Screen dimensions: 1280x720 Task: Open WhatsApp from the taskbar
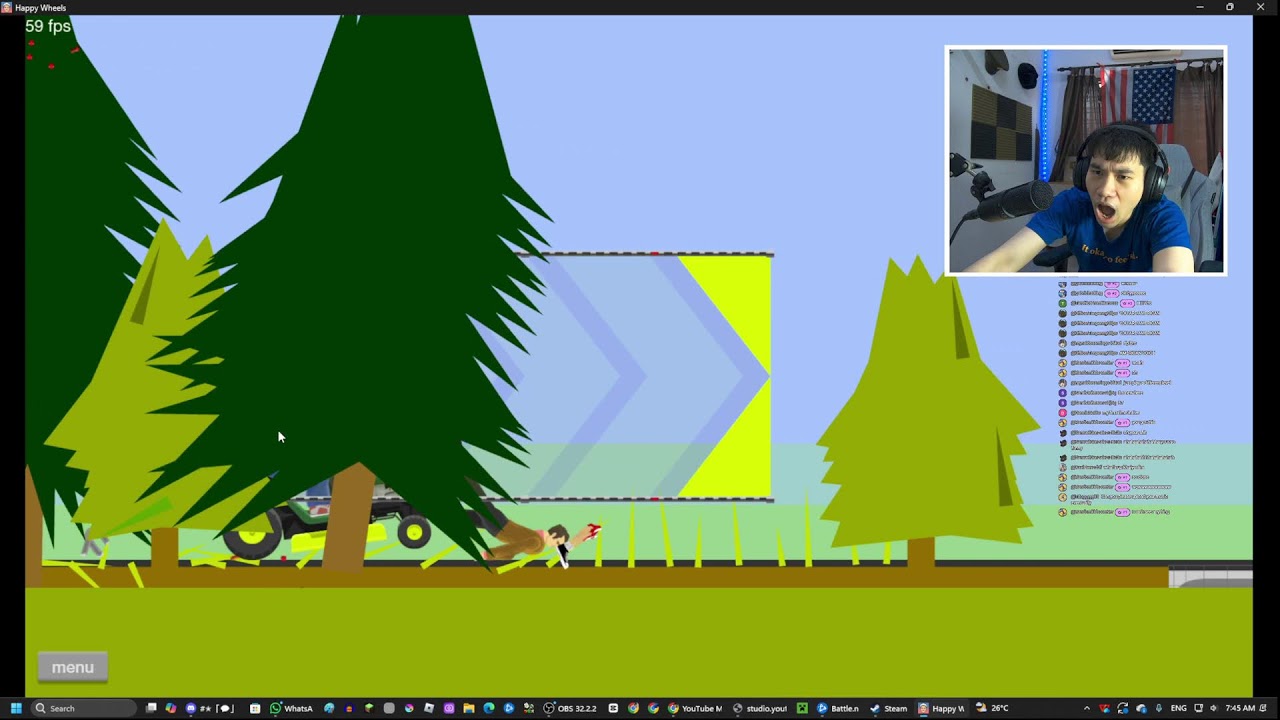tap(291, 708)
